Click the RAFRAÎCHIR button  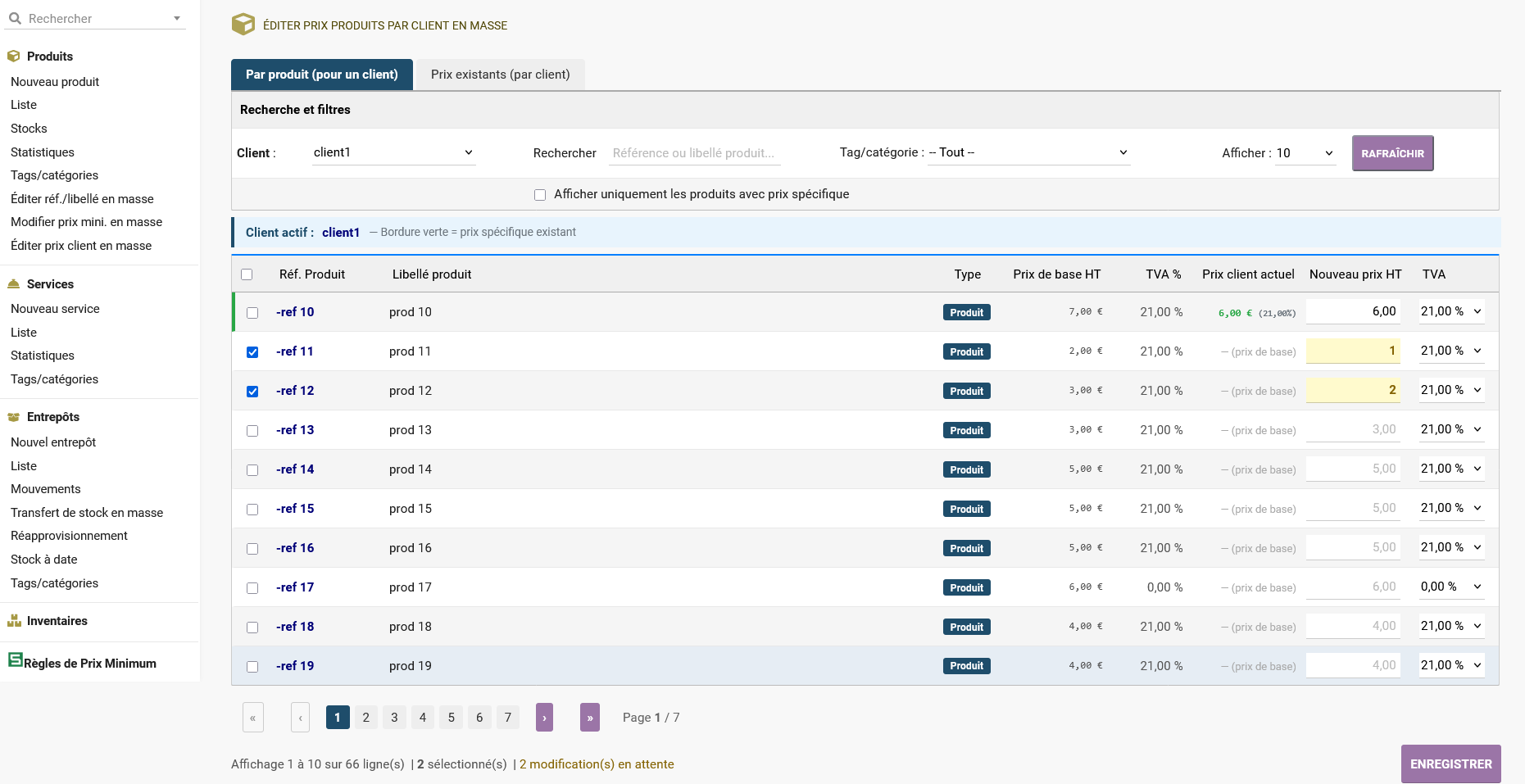click(1392, 153)
